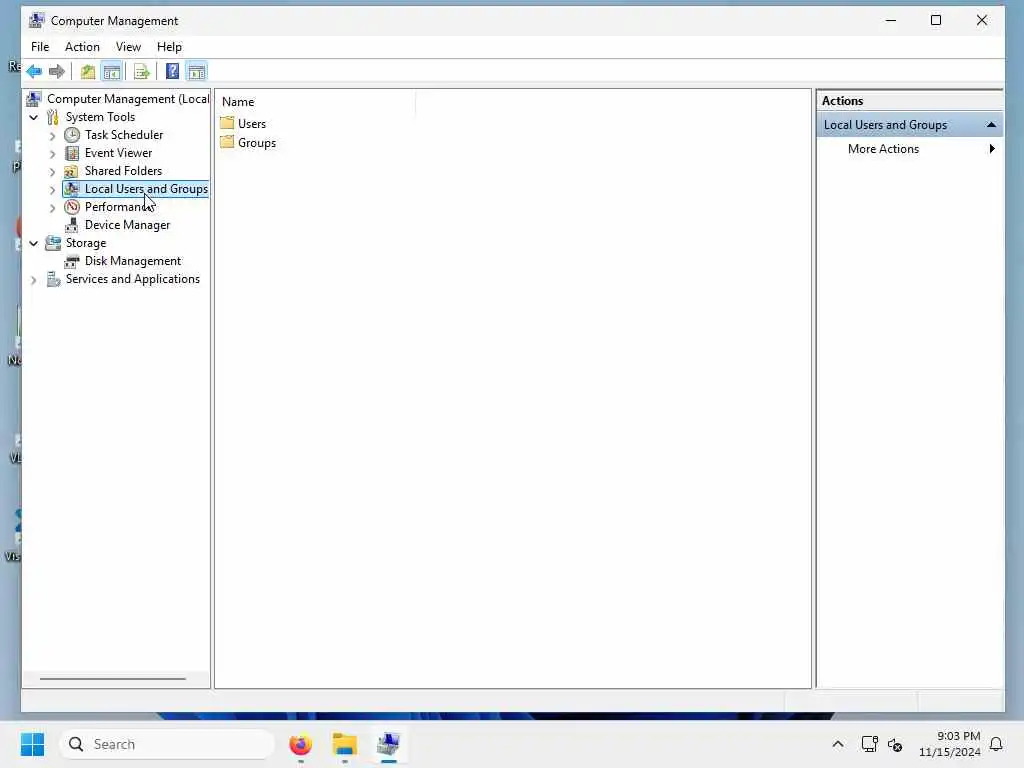This screenshot has height=768, width=1024.
Task: Toggle Show/Hide Action Pane icon
Action: 197,71
